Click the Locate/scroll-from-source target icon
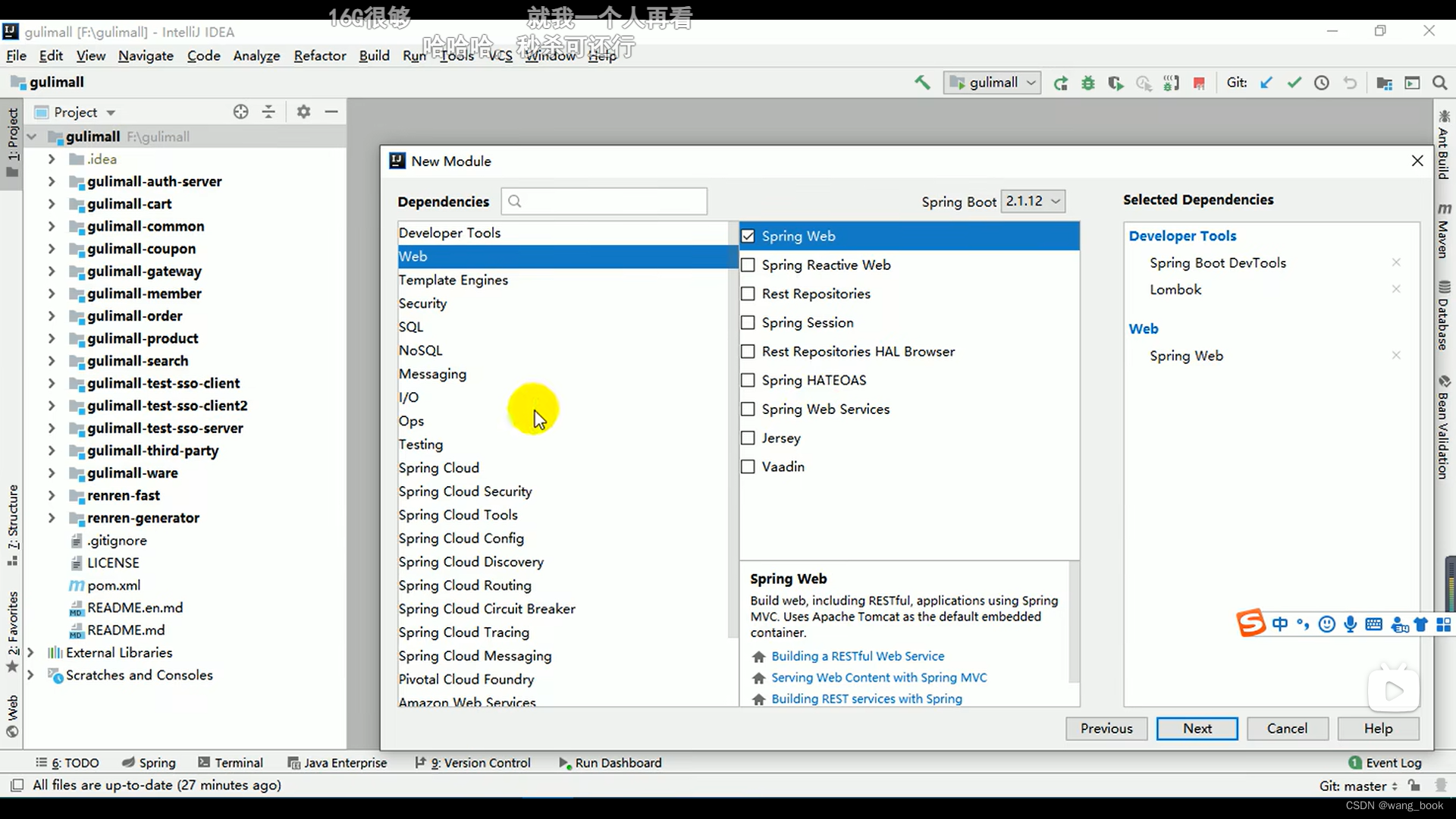This screenshot has height=819, width=1456. click(x=241, y=111)
